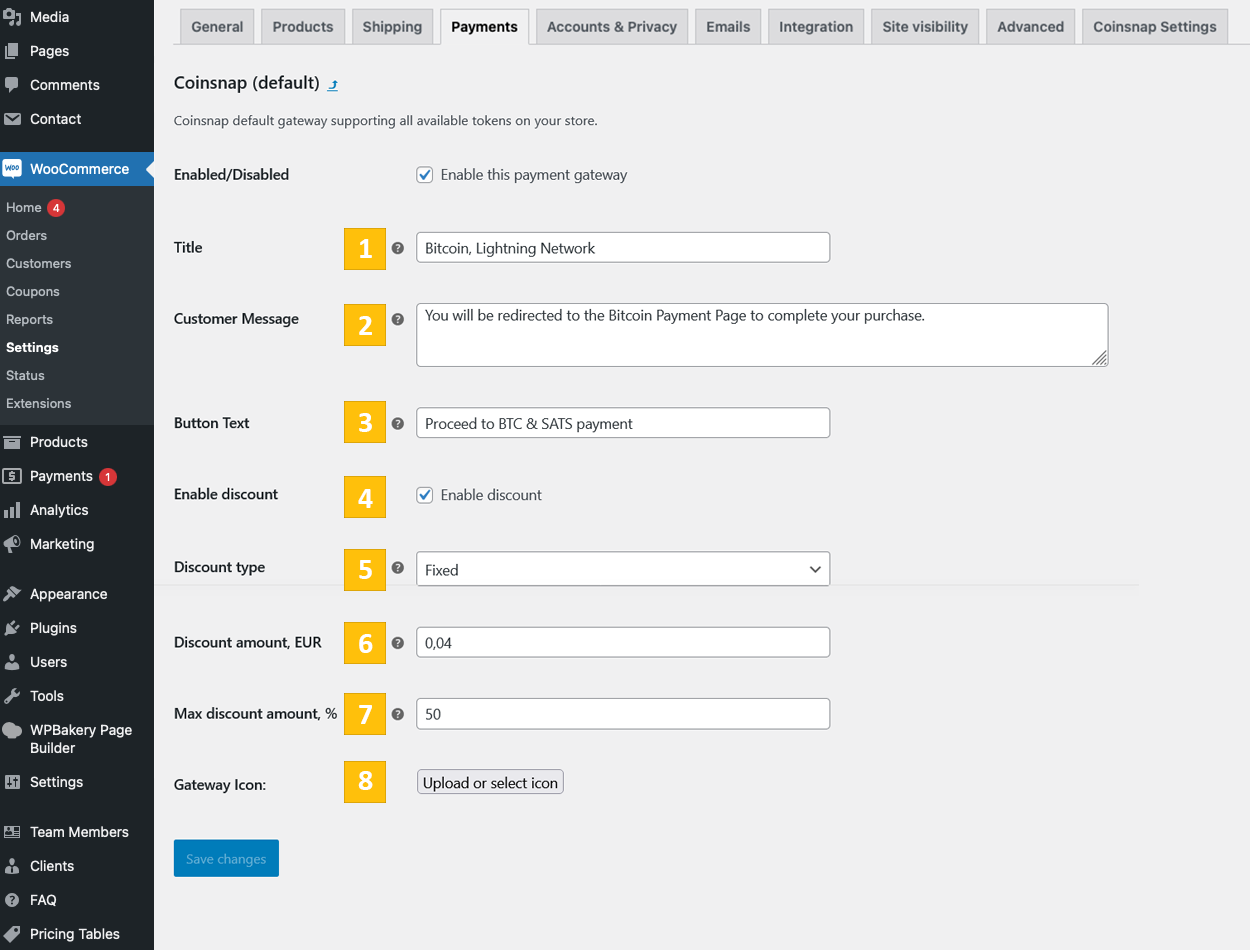This screenshot has height=950, width=1250.
Task: Open WooCommerce Home submenu link
Action: coord(24,208)
